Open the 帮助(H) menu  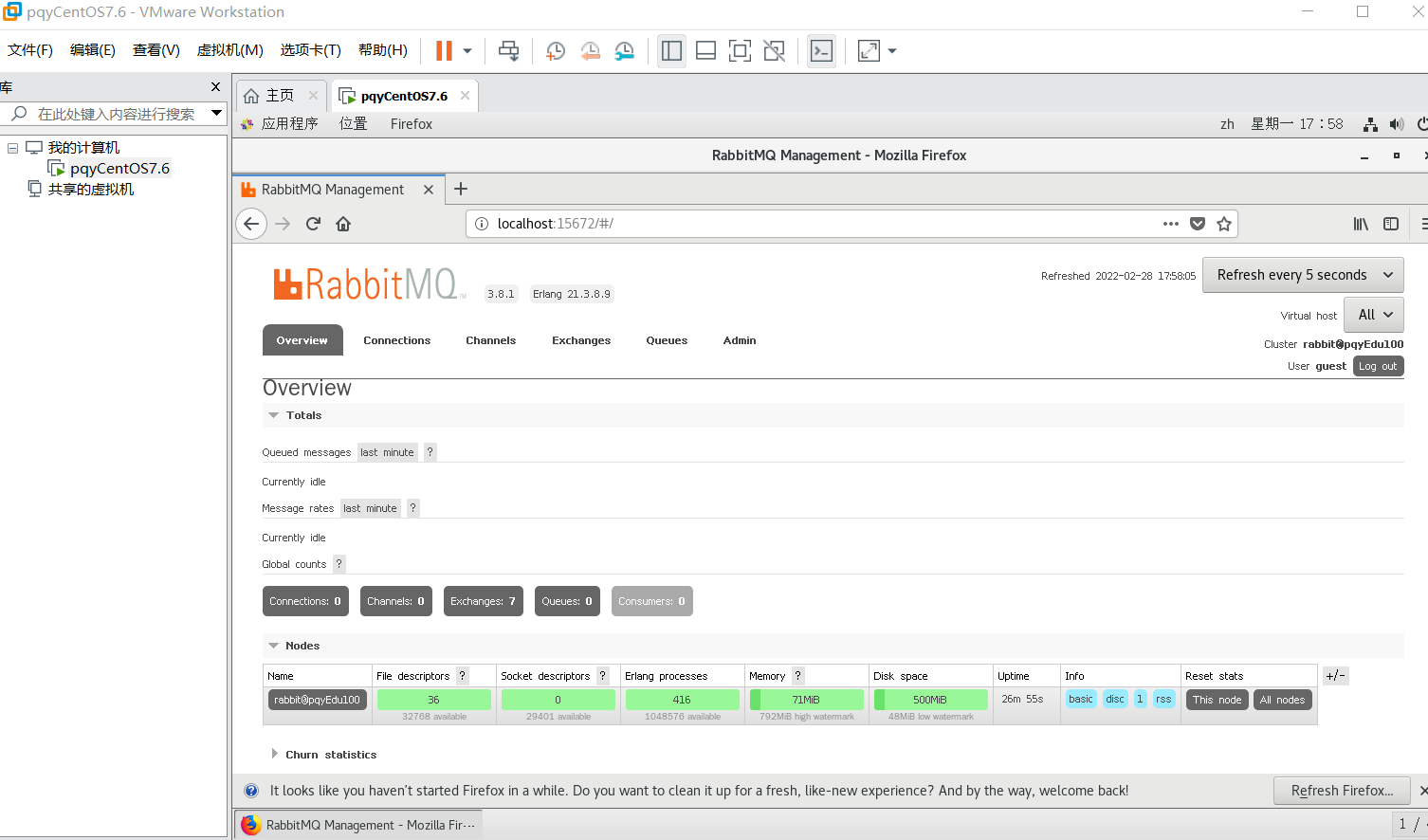point(383,50)
